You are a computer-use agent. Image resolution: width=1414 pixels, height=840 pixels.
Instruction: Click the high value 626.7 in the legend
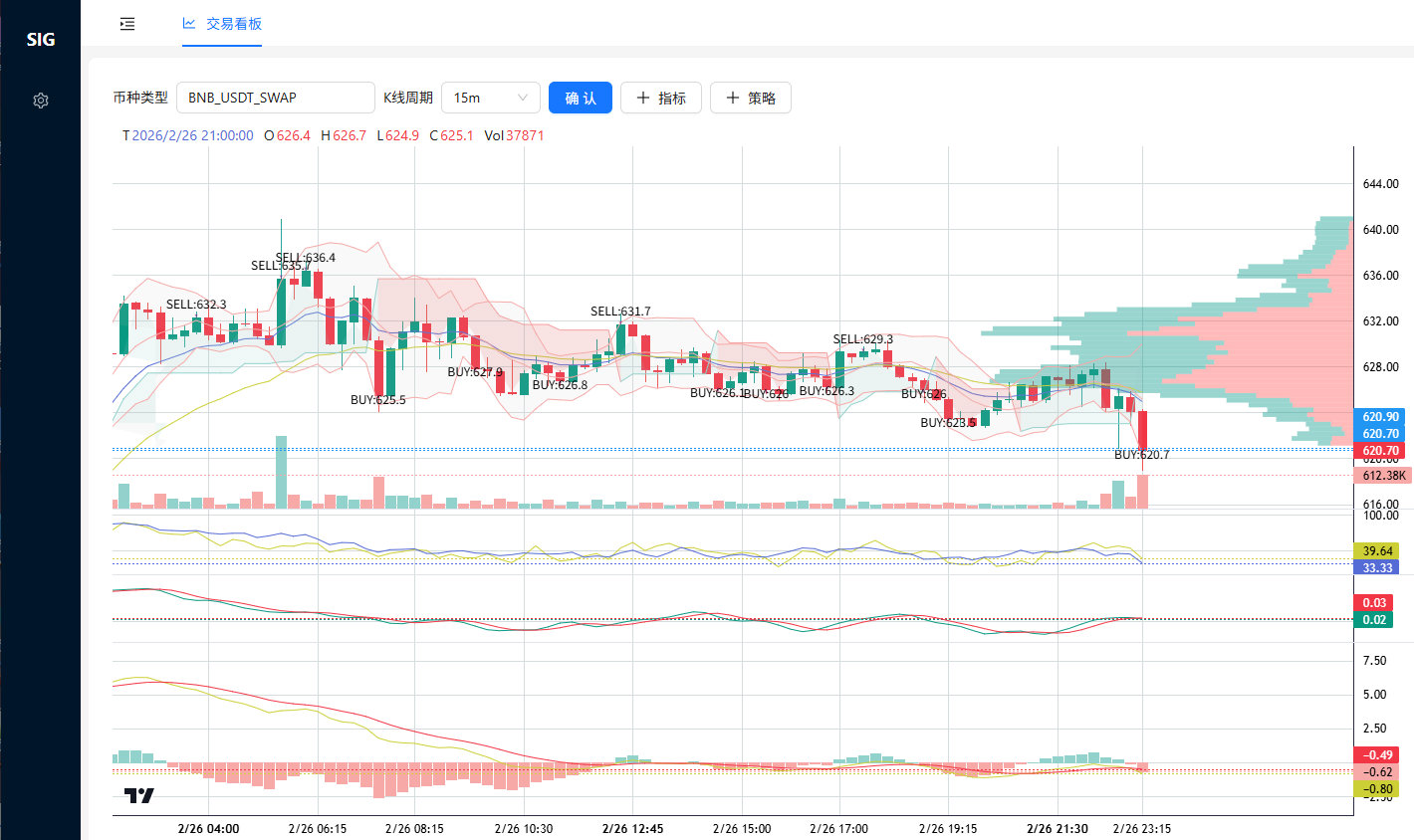(x=350, y=135)
